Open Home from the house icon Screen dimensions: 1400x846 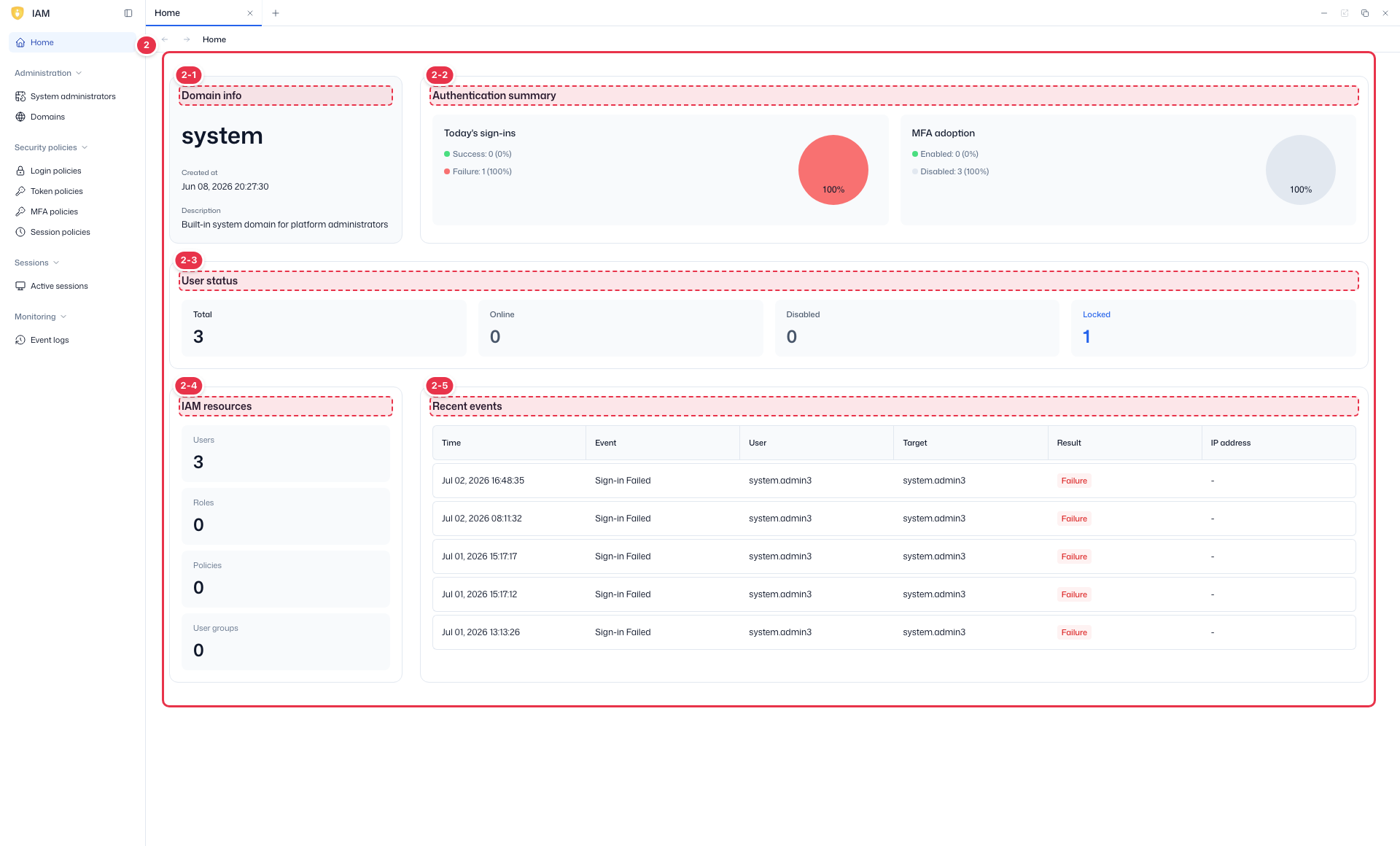click(x=20, y=42)
